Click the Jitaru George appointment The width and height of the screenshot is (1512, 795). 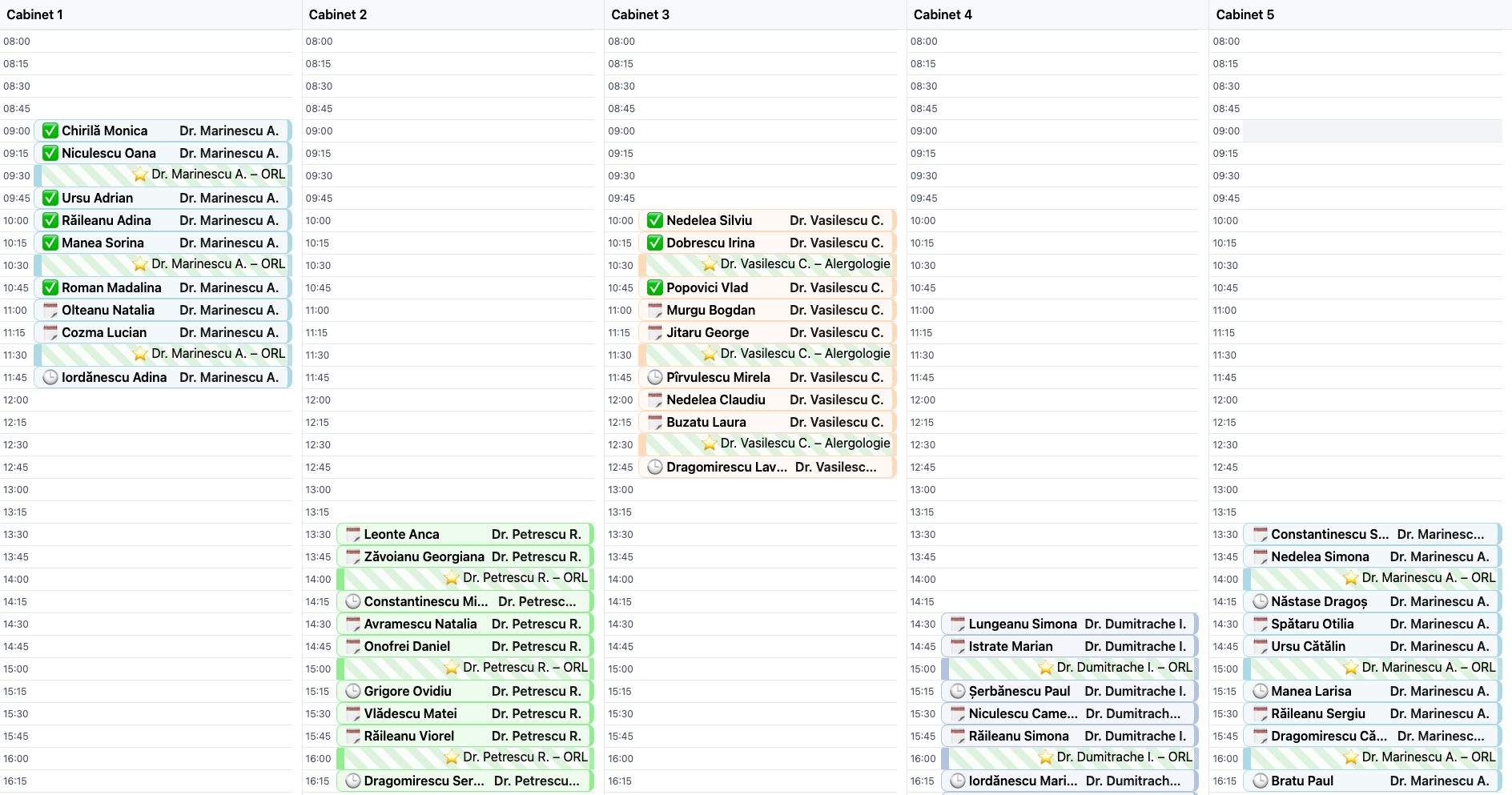[767, 332]
